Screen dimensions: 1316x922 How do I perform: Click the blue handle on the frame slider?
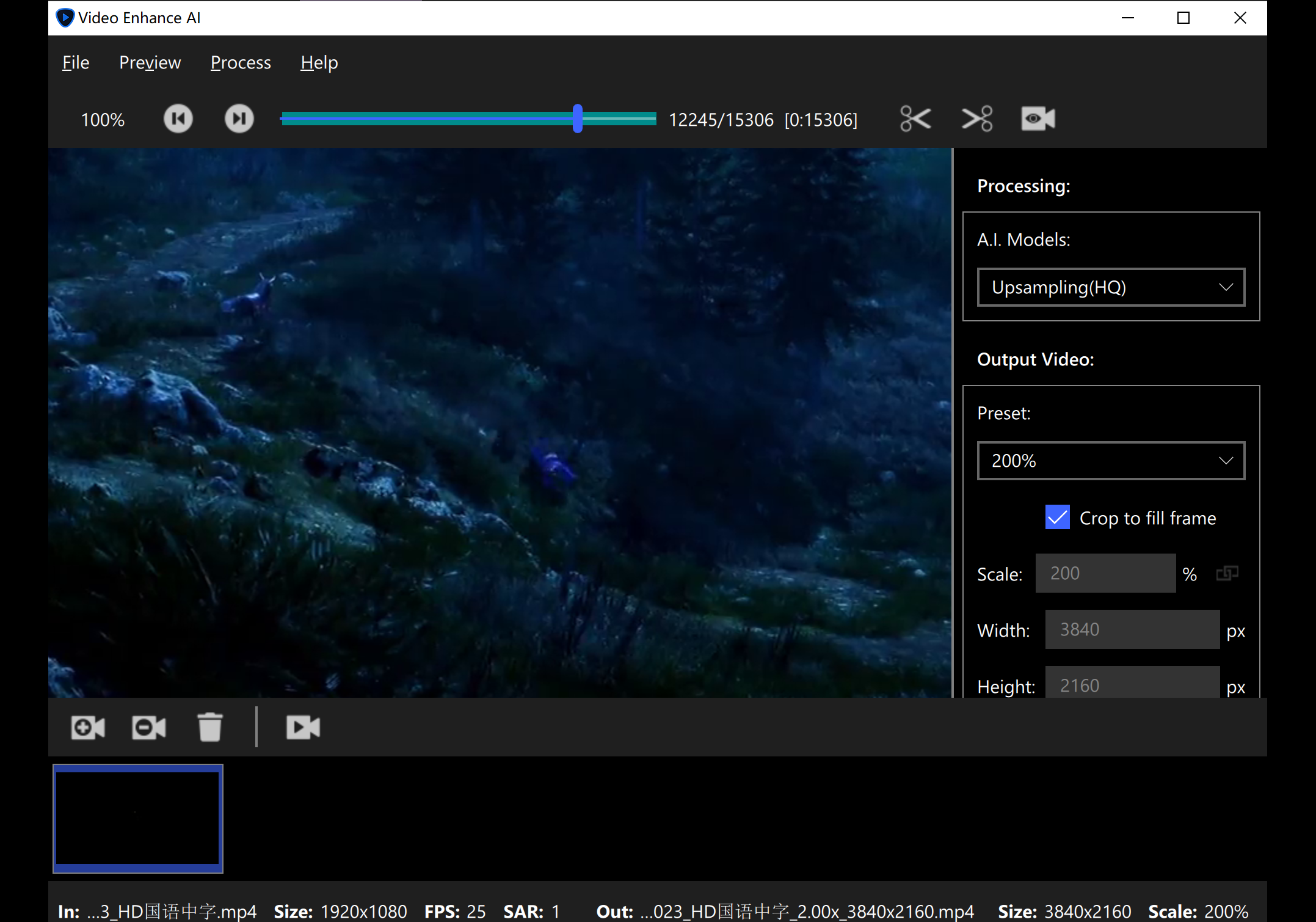point(578,119)
